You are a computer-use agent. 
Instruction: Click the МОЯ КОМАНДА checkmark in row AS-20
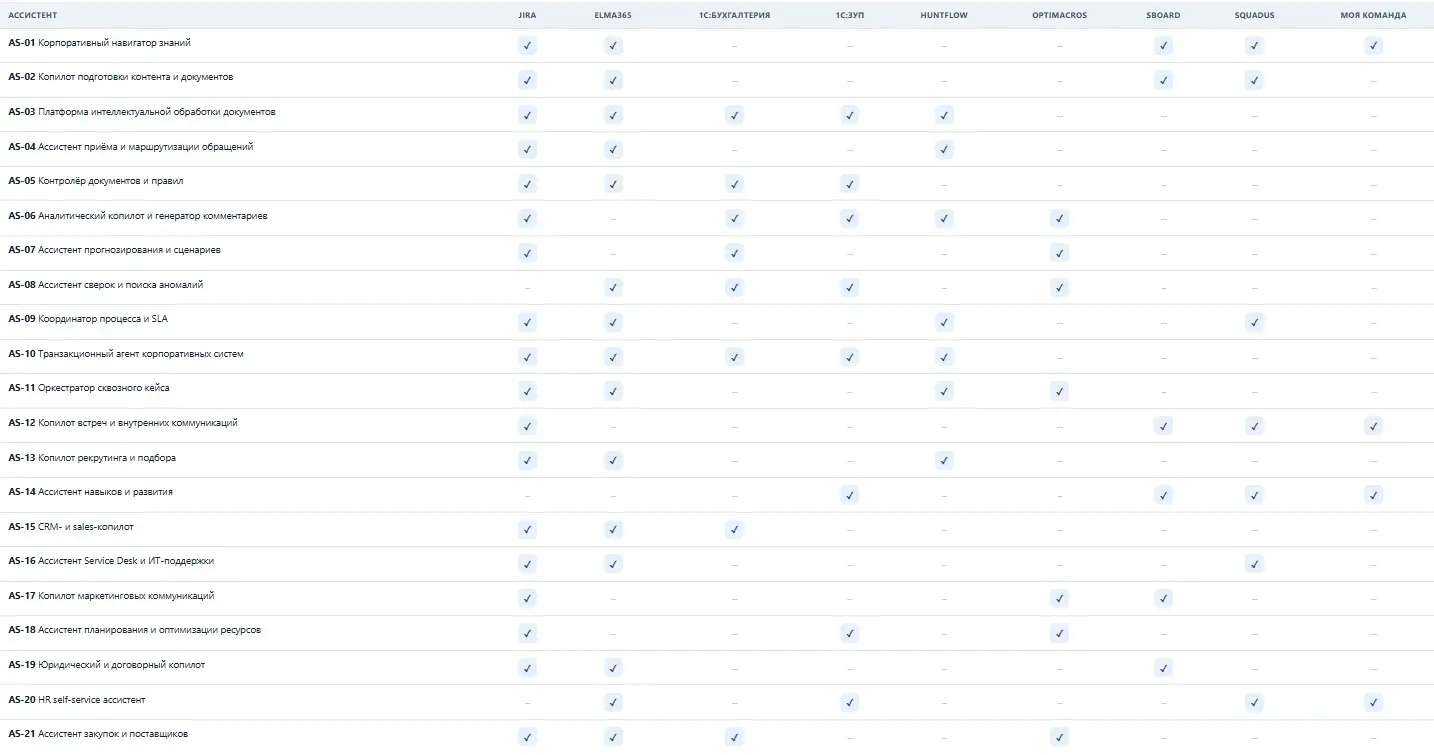1373,702
